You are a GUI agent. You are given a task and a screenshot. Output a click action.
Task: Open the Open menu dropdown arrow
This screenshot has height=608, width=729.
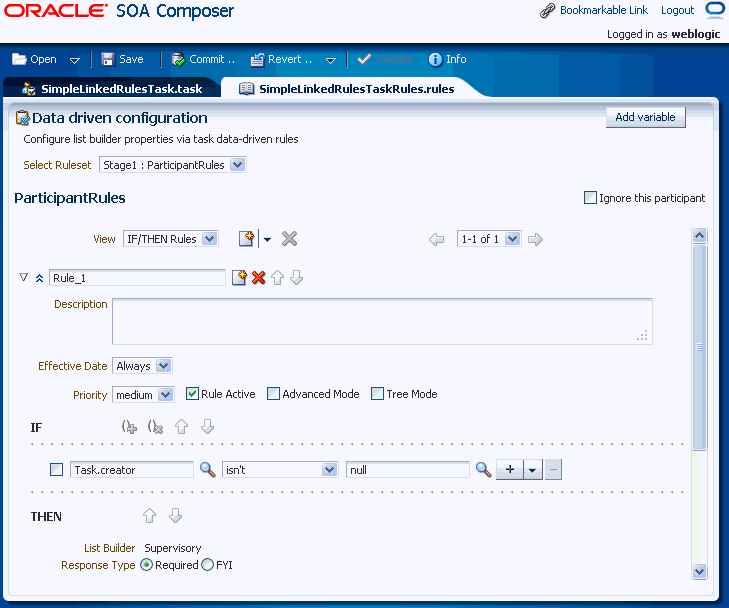74,60
